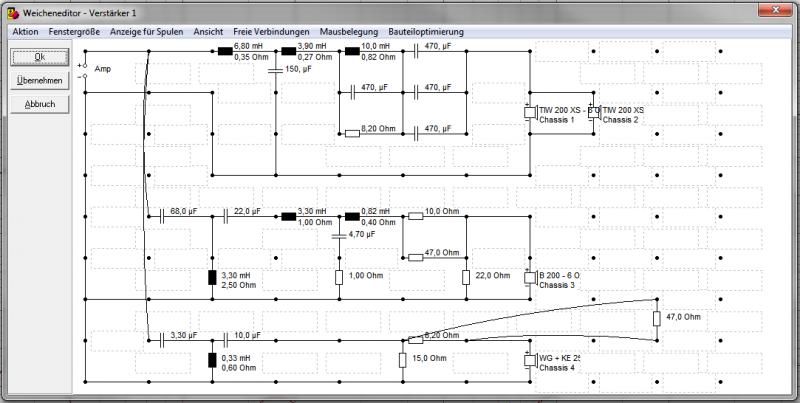
Task: Select the 15,0 Ohm vertical resistor
Action: point(403,360)
